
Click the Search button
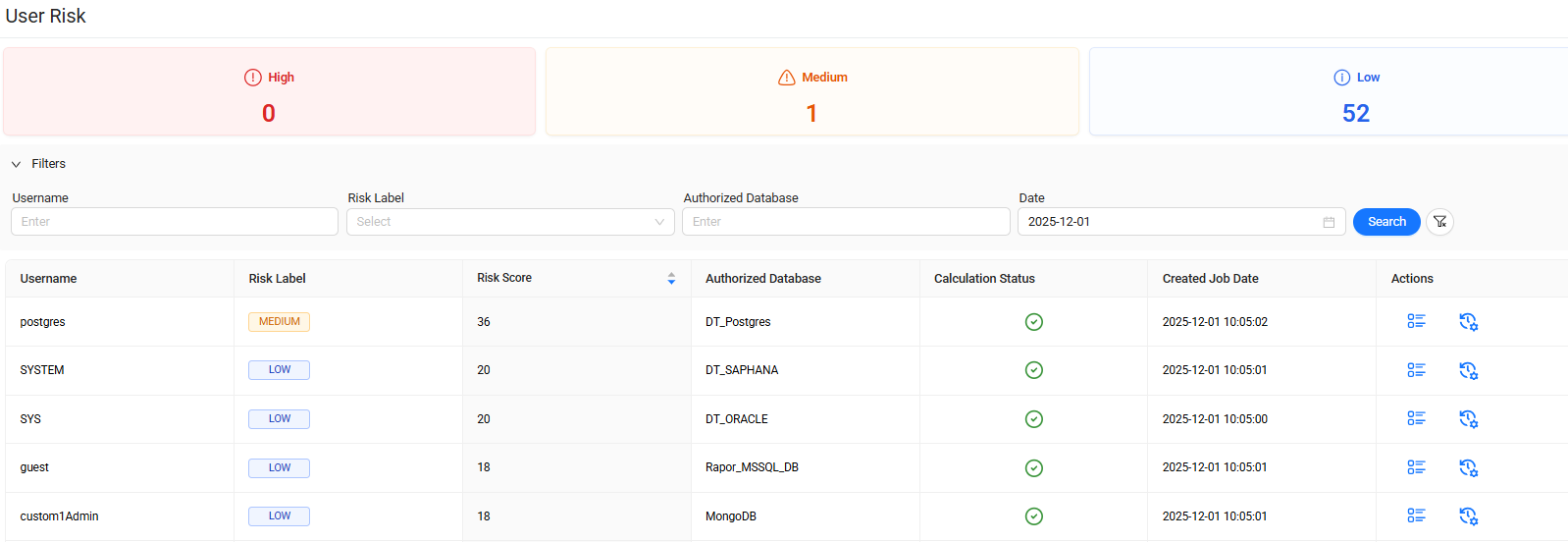coord(1386,222)
